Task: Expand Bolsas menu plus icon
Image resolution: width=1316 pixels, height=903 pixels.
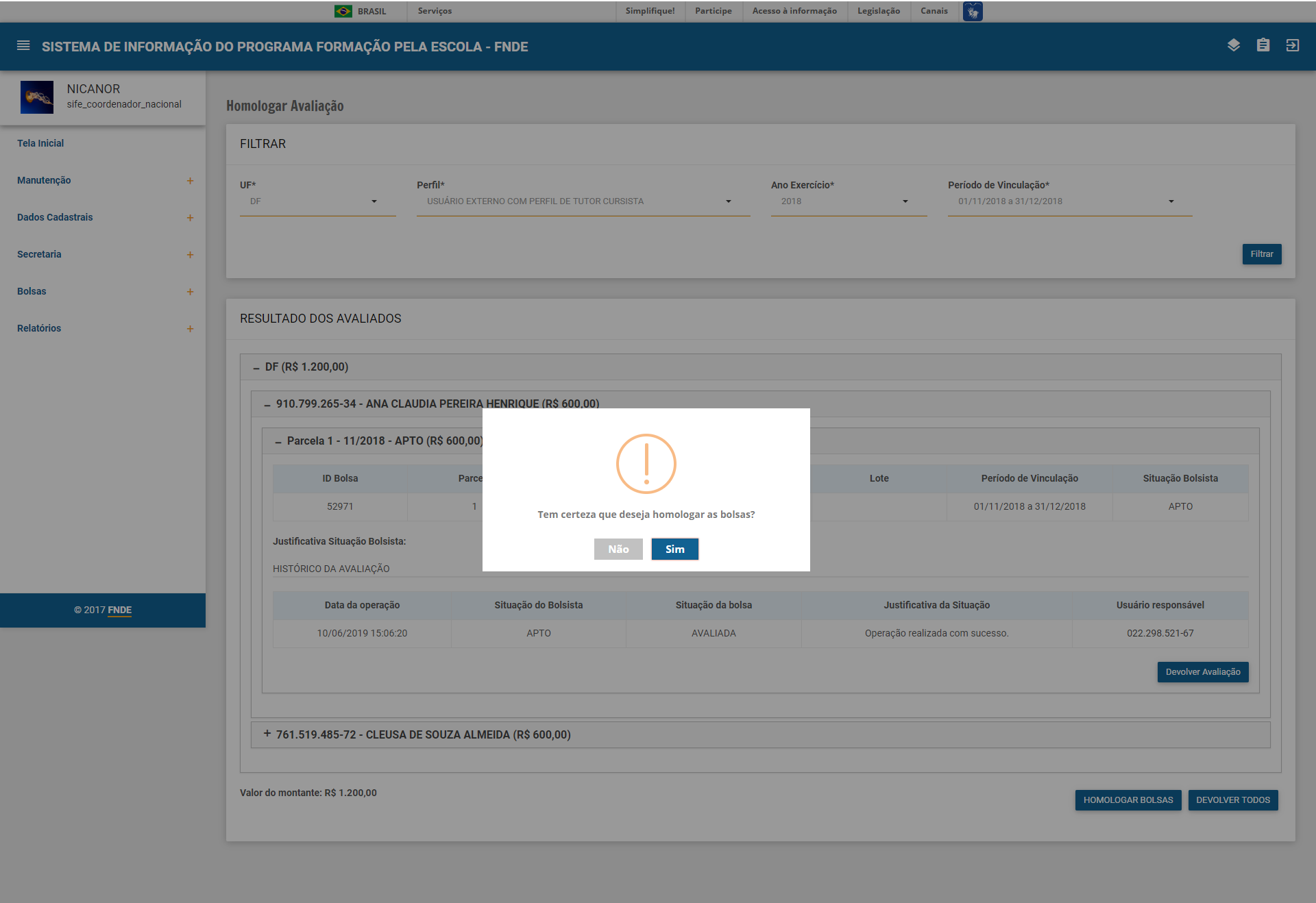Action: coord(190,292)
